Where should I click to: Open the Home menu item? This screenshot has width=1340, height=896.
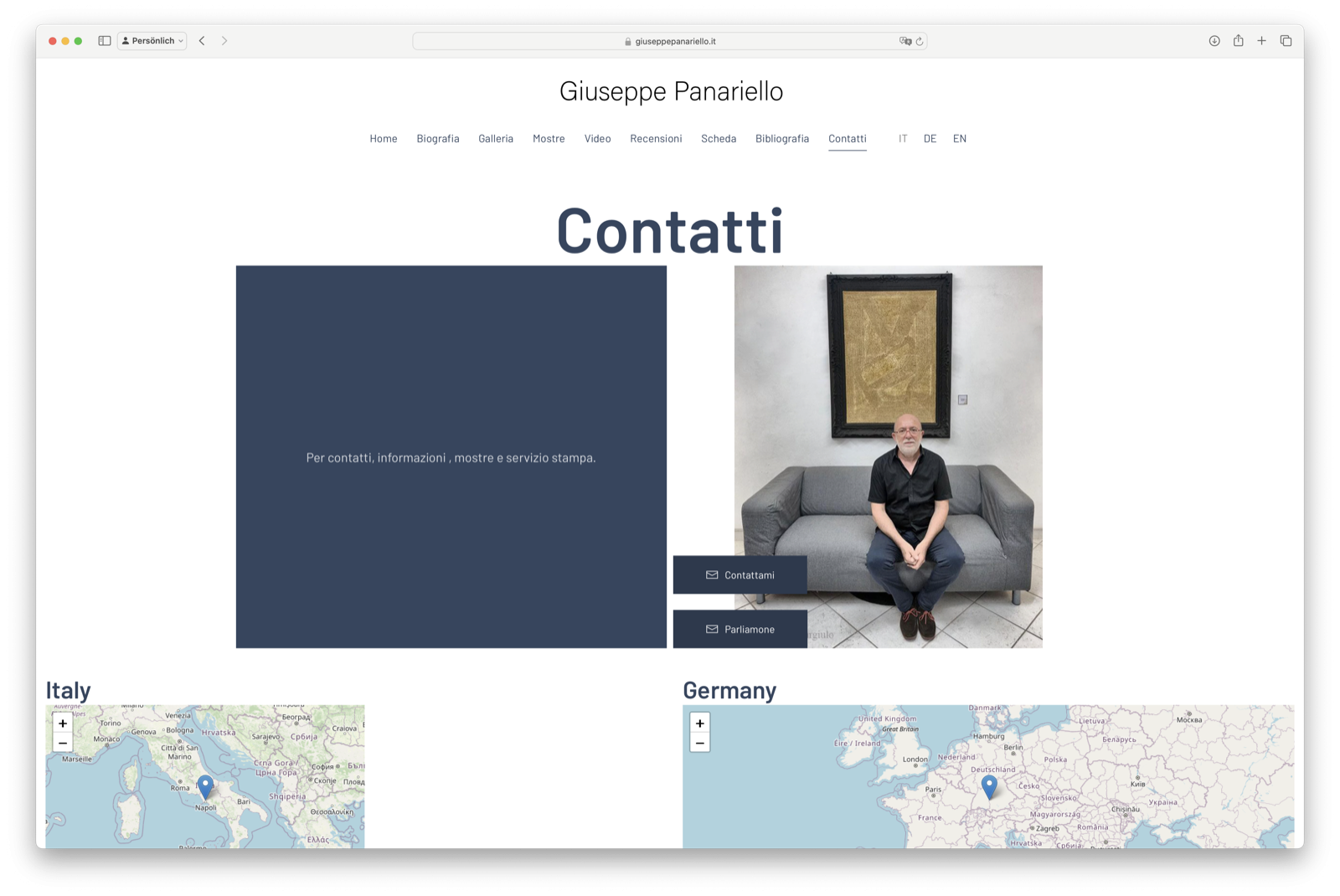[384, 139]
